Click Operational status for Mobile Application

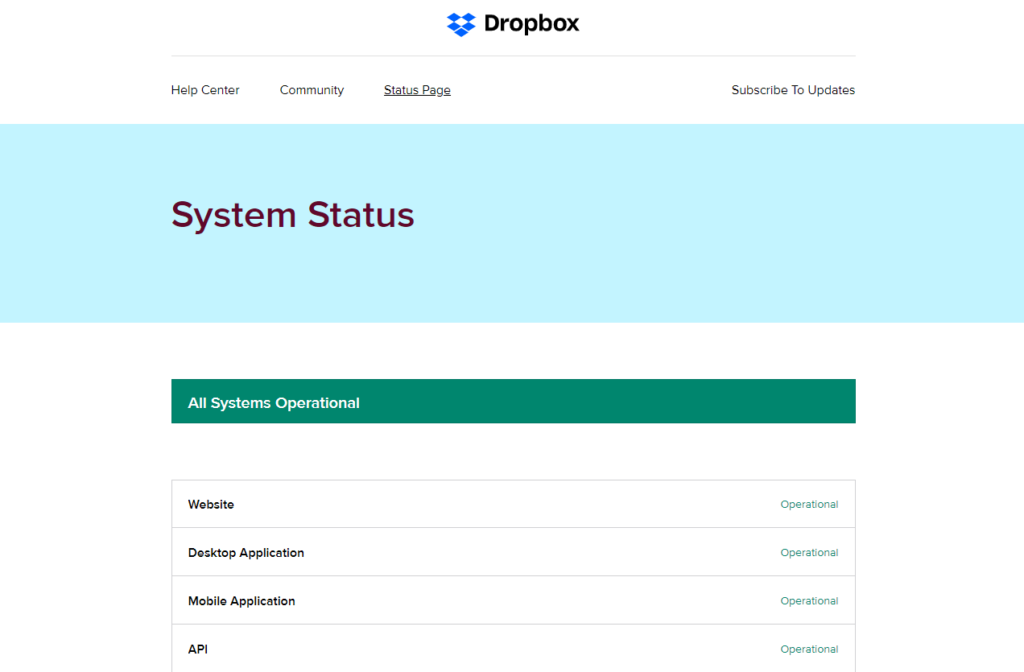click(x=809, y=601)
